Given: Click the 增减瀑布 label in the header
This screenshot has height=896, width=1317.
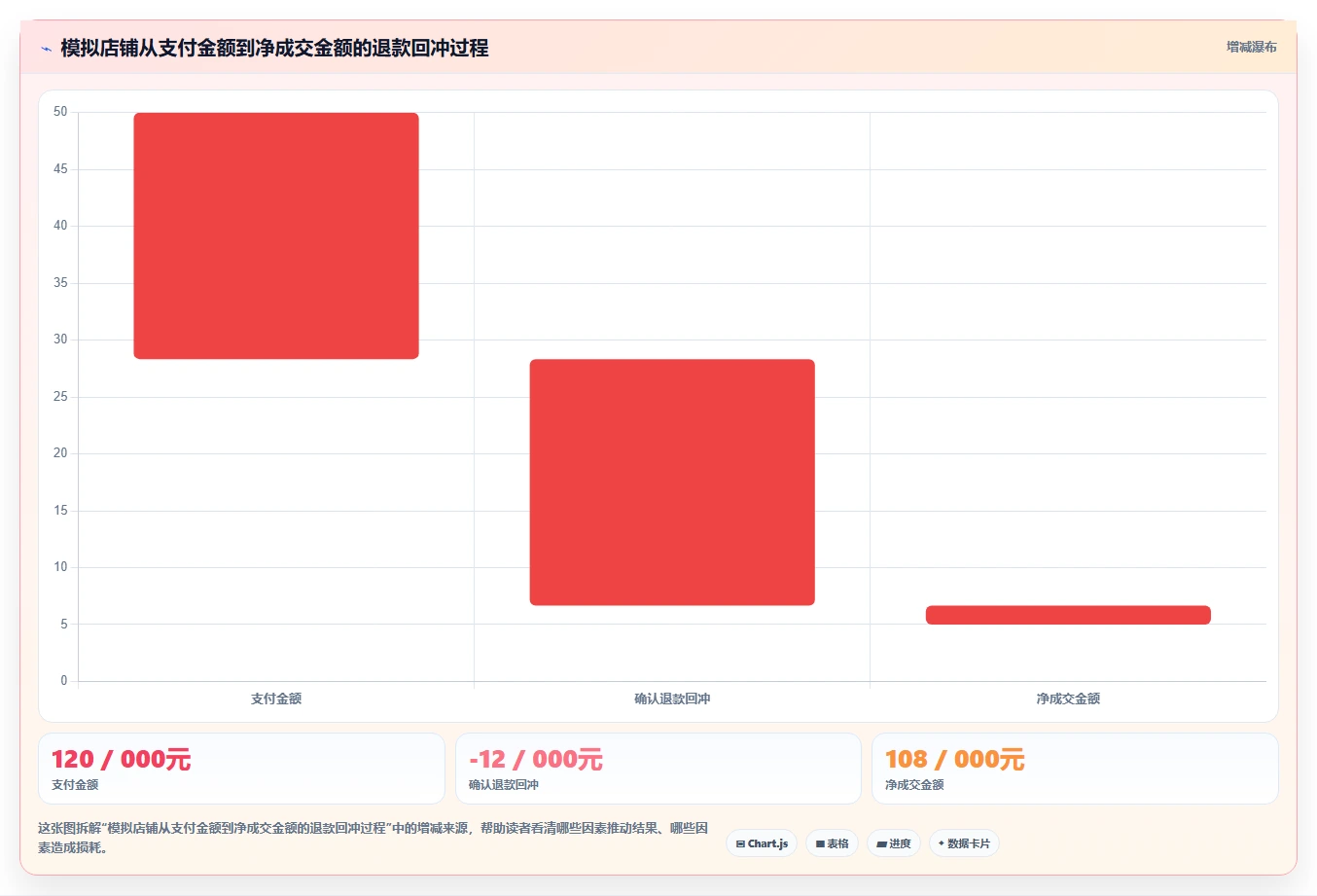Looking at the screenshot, I should click(1251, 47).
